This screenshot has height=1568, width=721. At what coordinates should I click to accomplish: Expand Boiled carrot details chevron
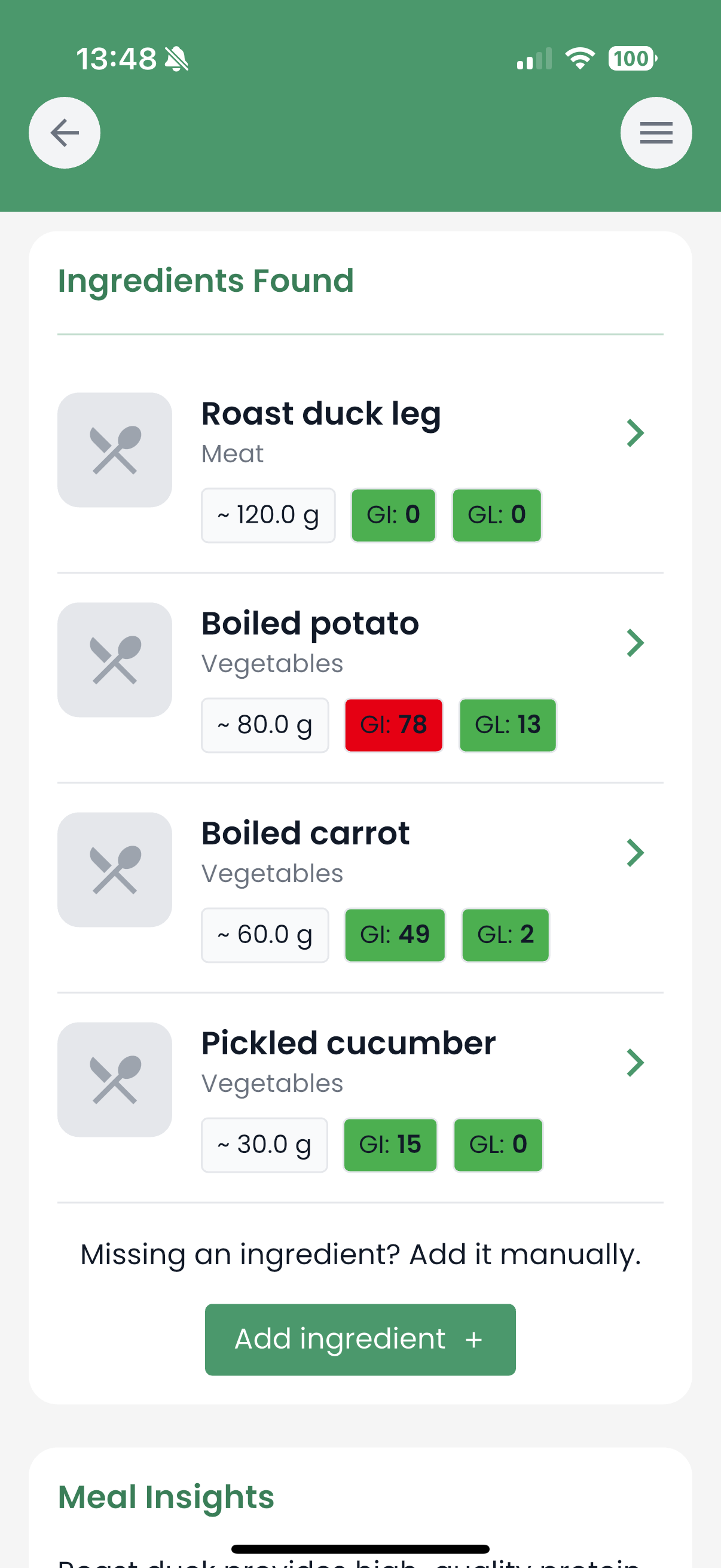(634, 853)
